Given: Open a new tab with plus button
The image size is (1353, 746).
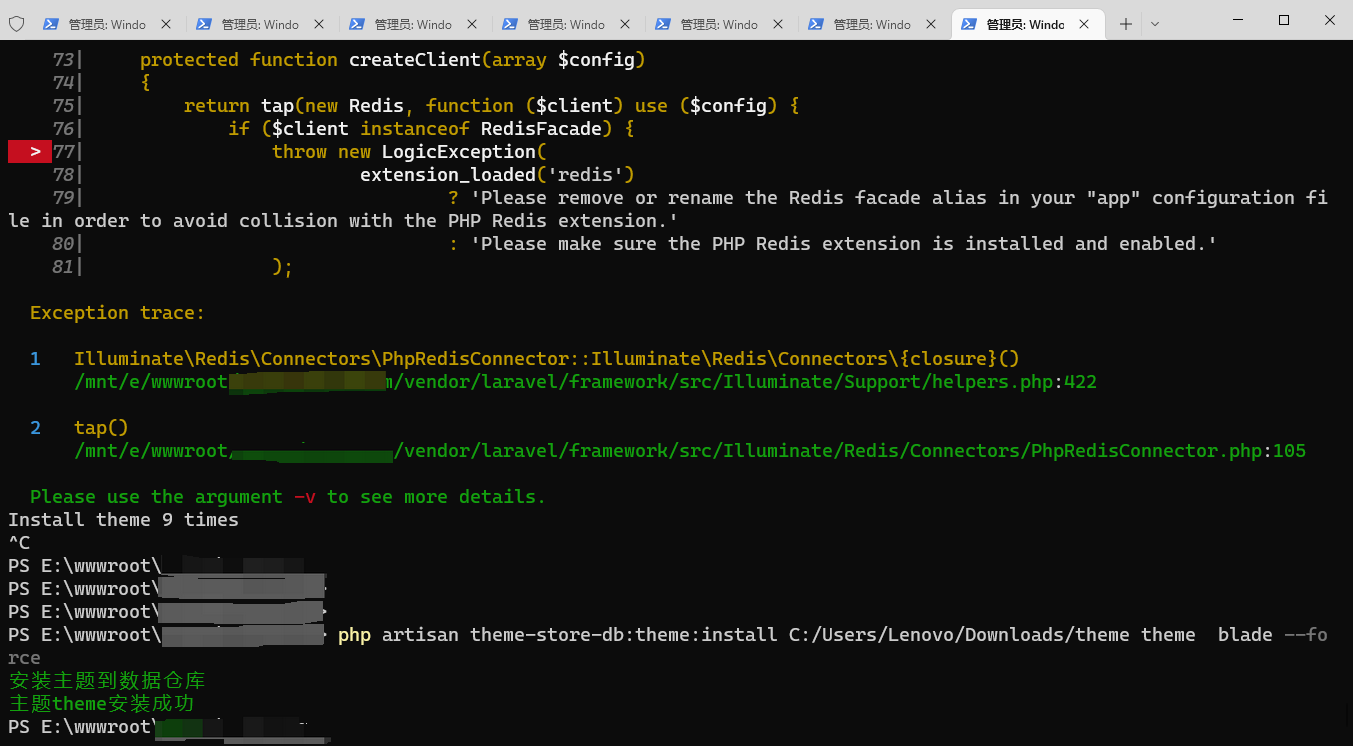Looking at the screenshot, I should point(1126,24).
